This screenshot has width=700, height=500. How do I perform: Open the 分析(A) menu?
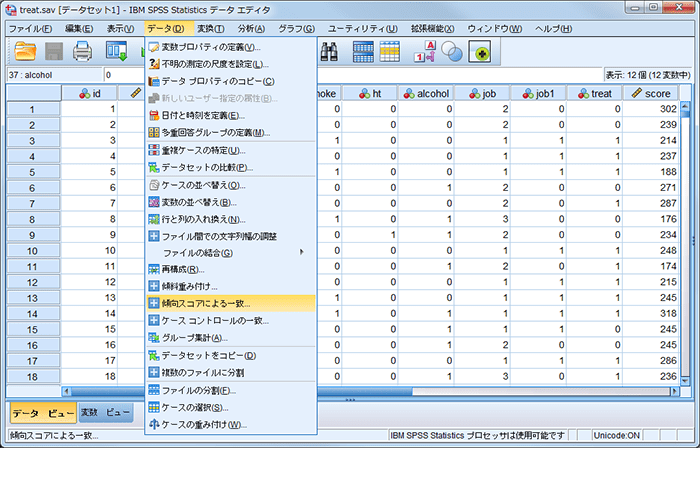[251, 29]
